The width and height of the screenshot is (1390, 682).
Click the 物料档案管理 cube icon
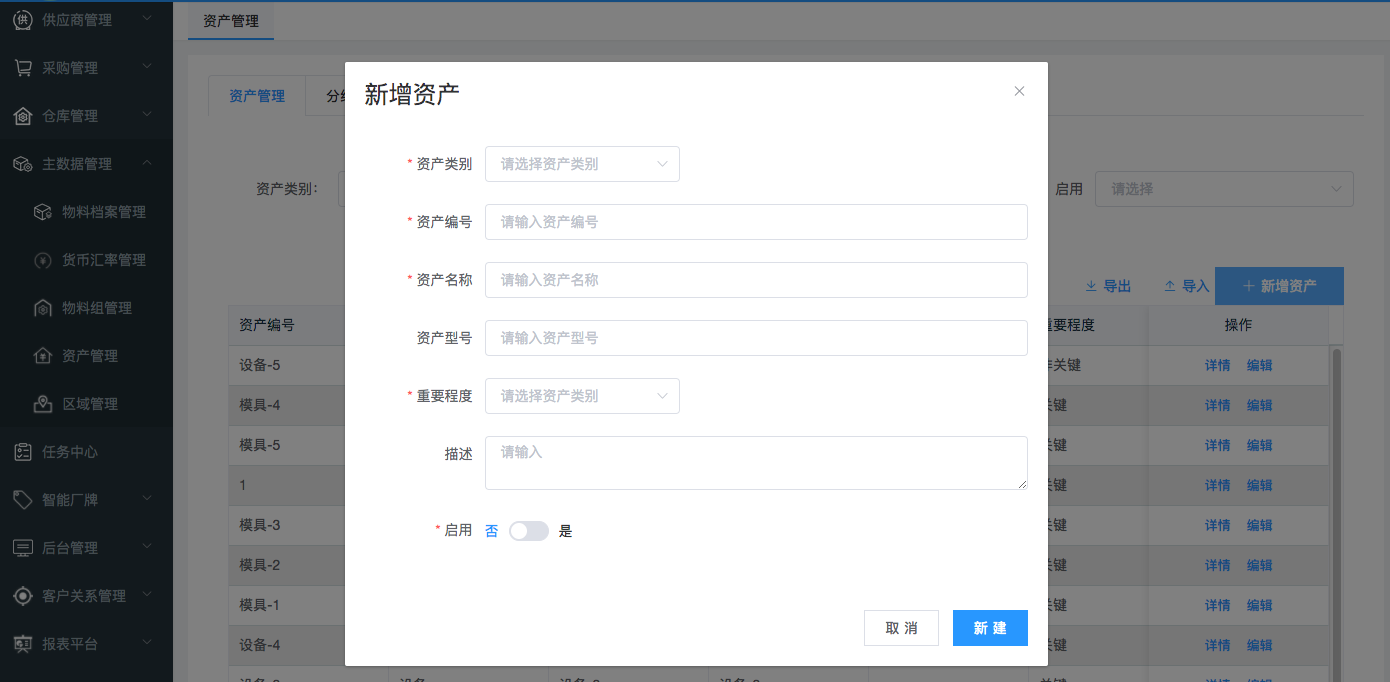[42, 212]
